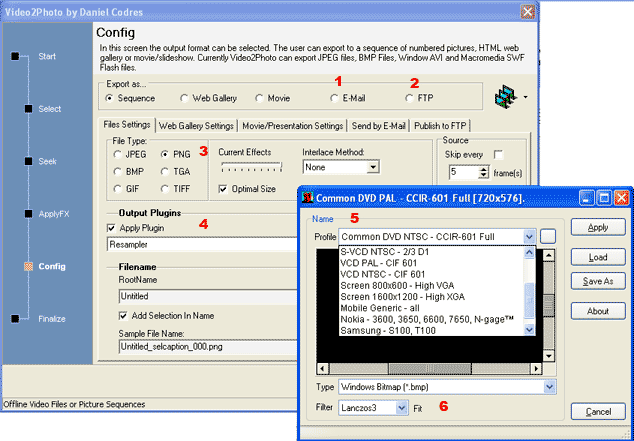Click profile list scroll up arrow
634x441 pixels.
[529, 253]
